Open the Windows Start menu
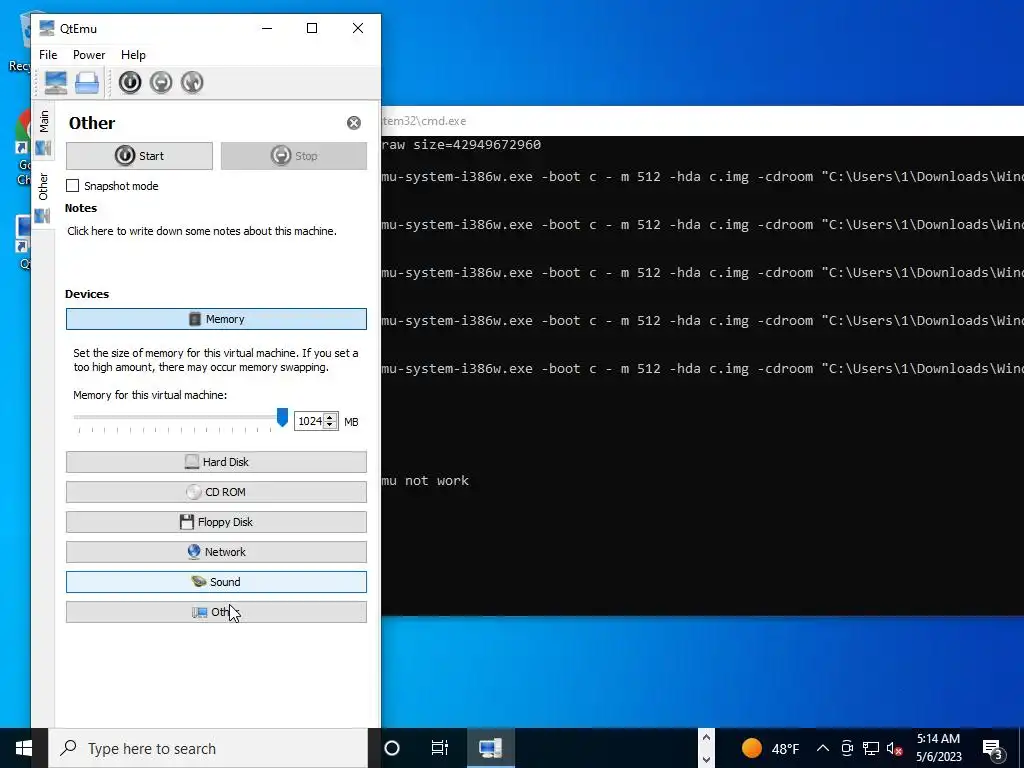 (24, 748)
